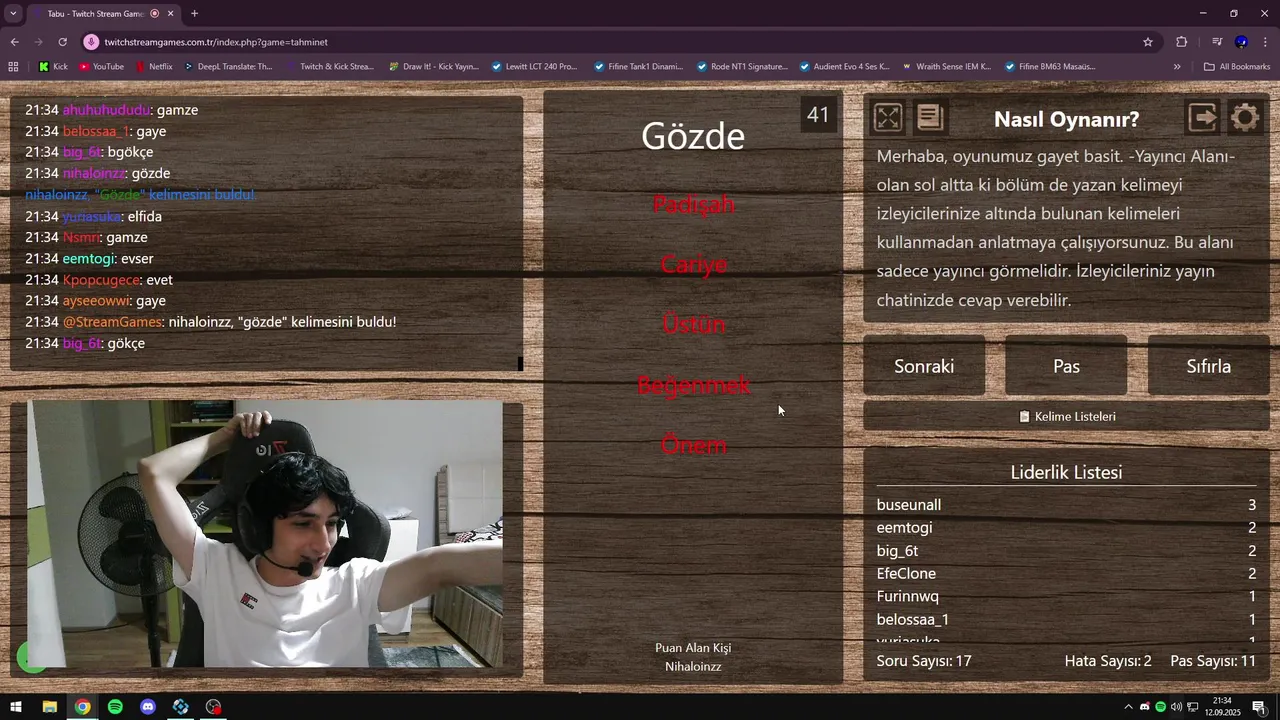Open the taskbar notification center icon
Viewport: 1280px width, 720px height.
click(x=1259, y=707)
